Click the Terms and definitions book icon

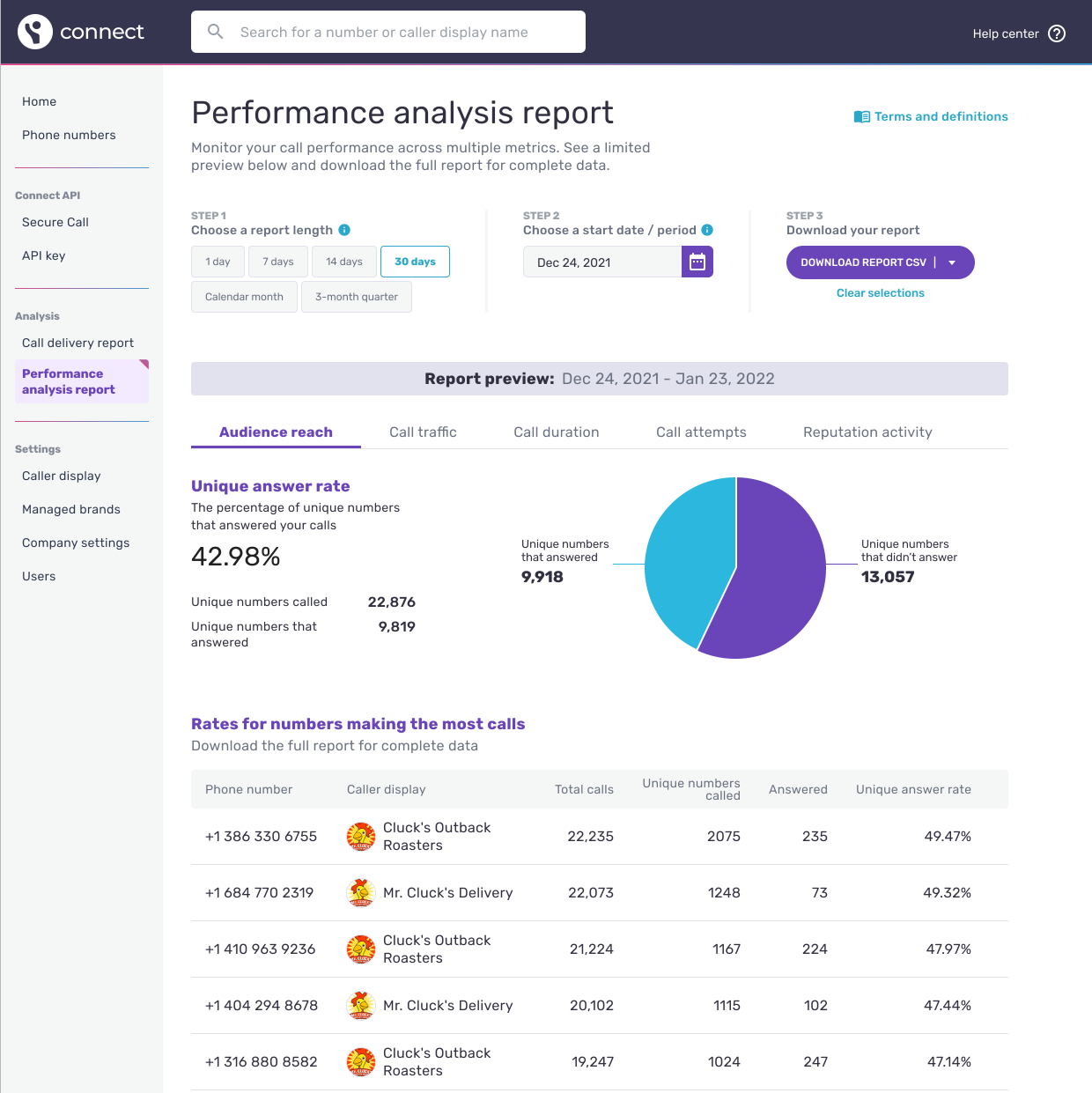pos(861,117)
